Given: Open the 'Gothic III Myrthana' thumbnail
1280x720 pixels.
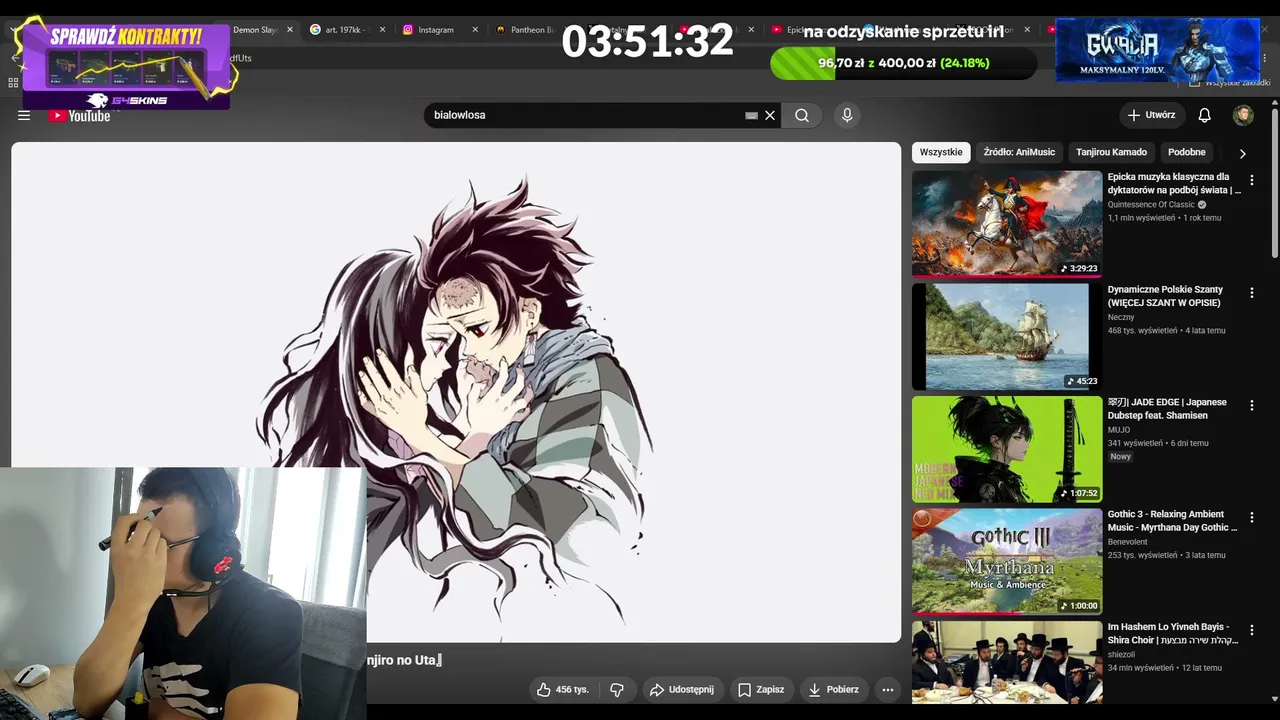Looking at the screenshot, I should [1007, 561].
